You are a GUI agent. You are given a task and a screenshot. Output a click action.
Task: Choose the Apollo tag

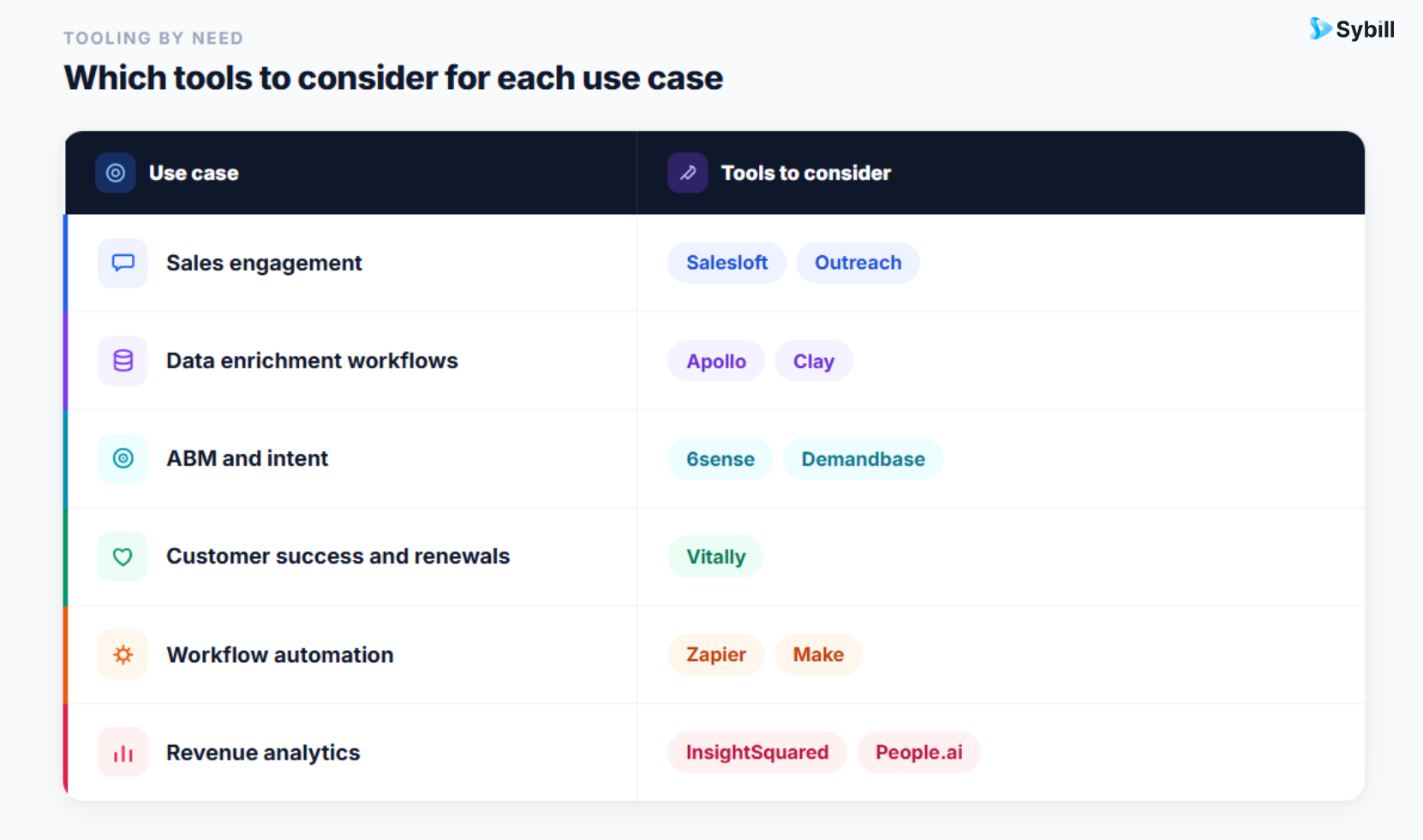tap(716, 361)
